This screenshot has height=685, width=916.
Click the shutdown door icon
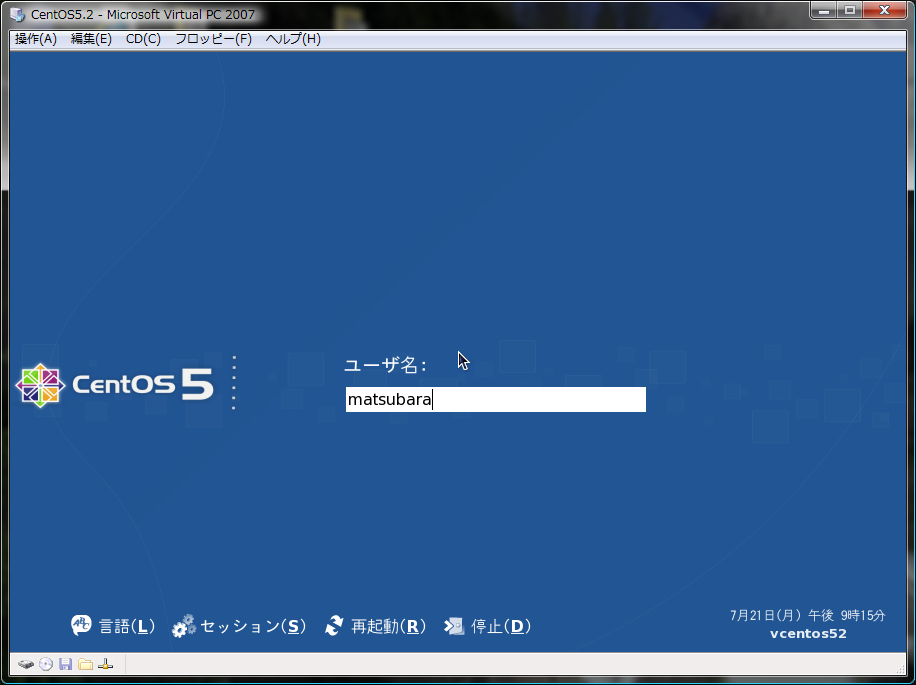tap(454, 626)
